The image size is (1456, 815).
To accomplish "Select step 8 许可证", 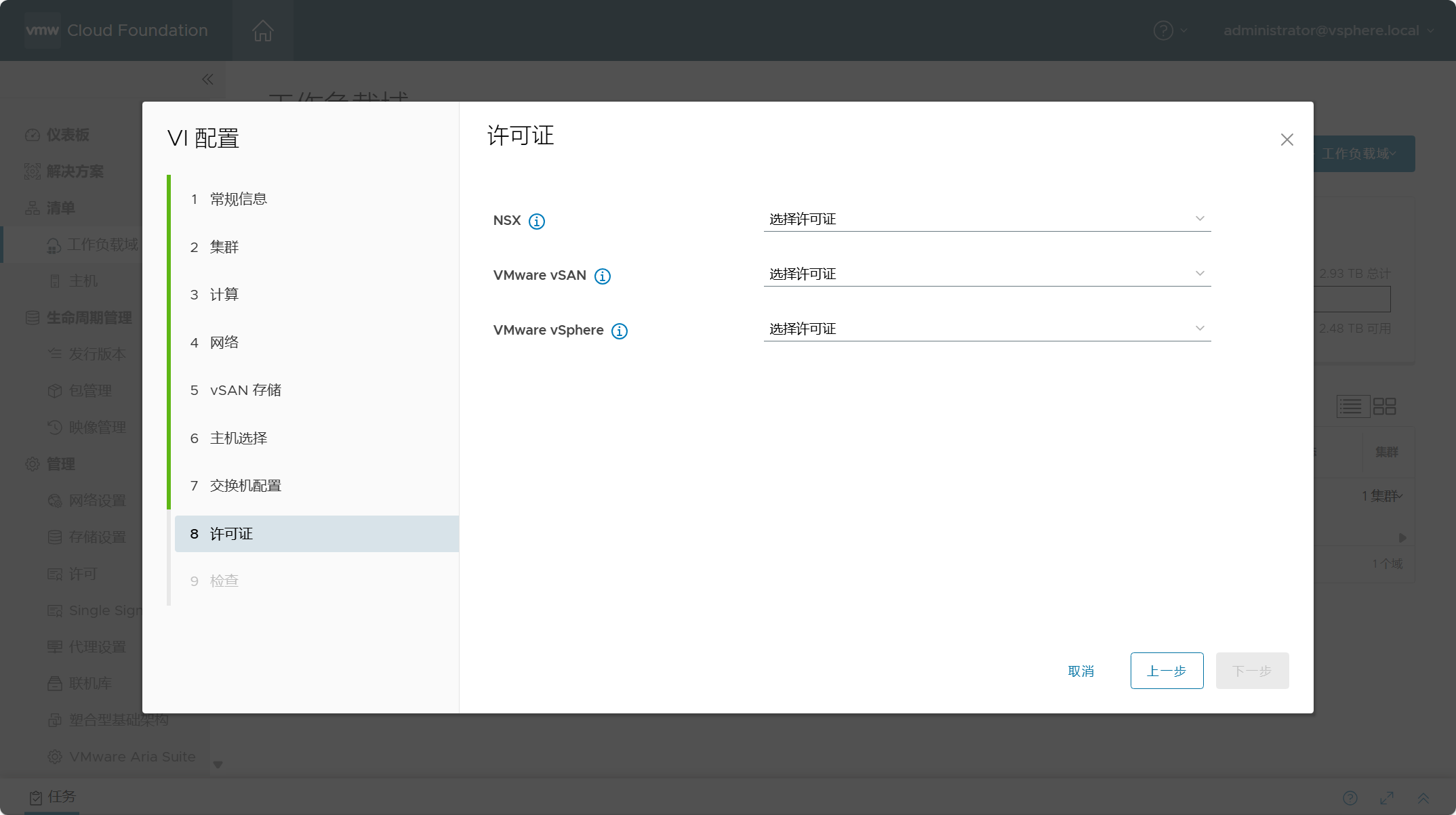I will [x=317, y=534].
